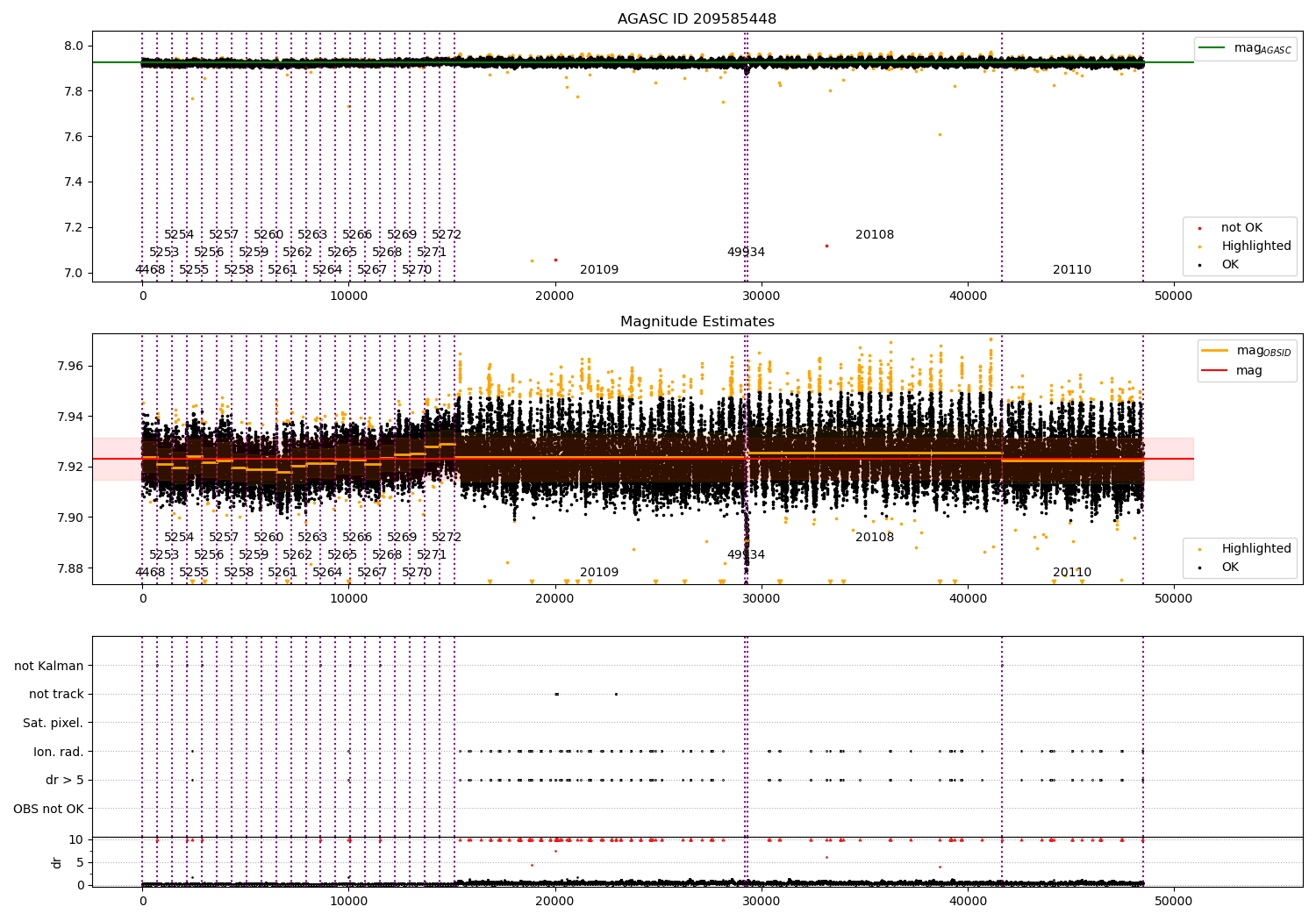Click obsid label 4468 in the top plot
Image resolution: width=1316 pixels, height=921 pixels.
pyautogui.click(x=150, y=269)
